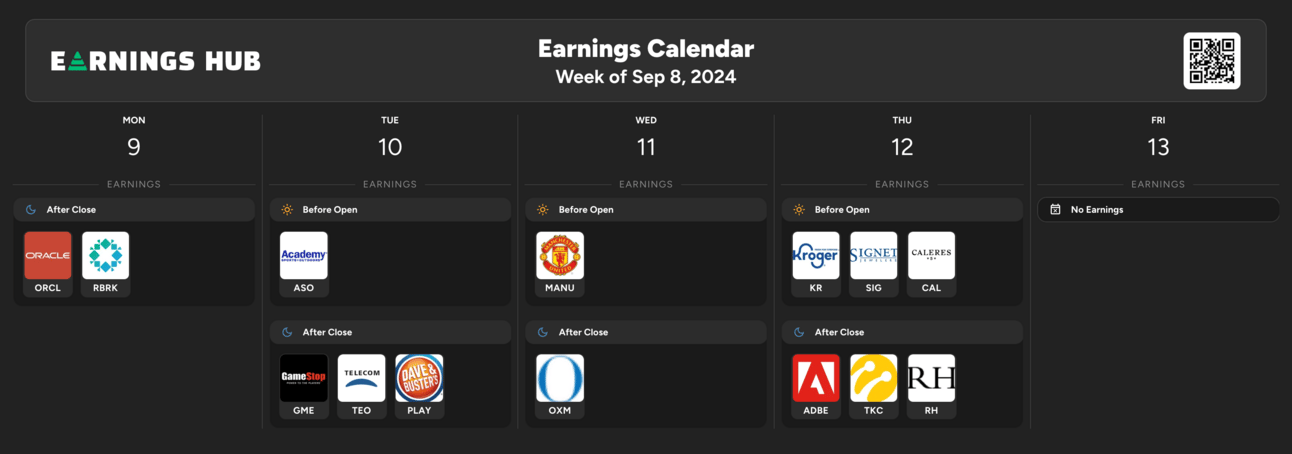Open the Oxford OXM logo tile
1292x454 pixels.
point(560,378)
